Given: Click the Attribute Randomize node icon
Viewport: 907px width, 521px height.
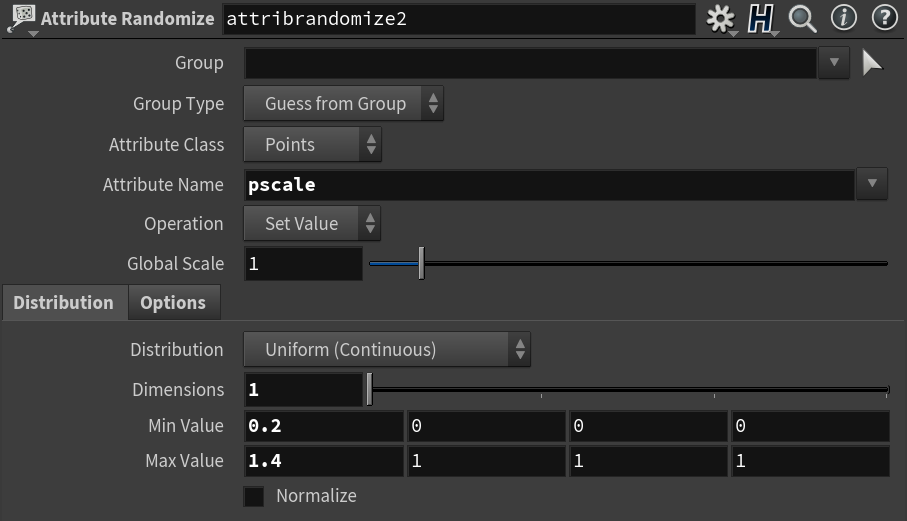Looking at the screenshot, I should point(22,18).
